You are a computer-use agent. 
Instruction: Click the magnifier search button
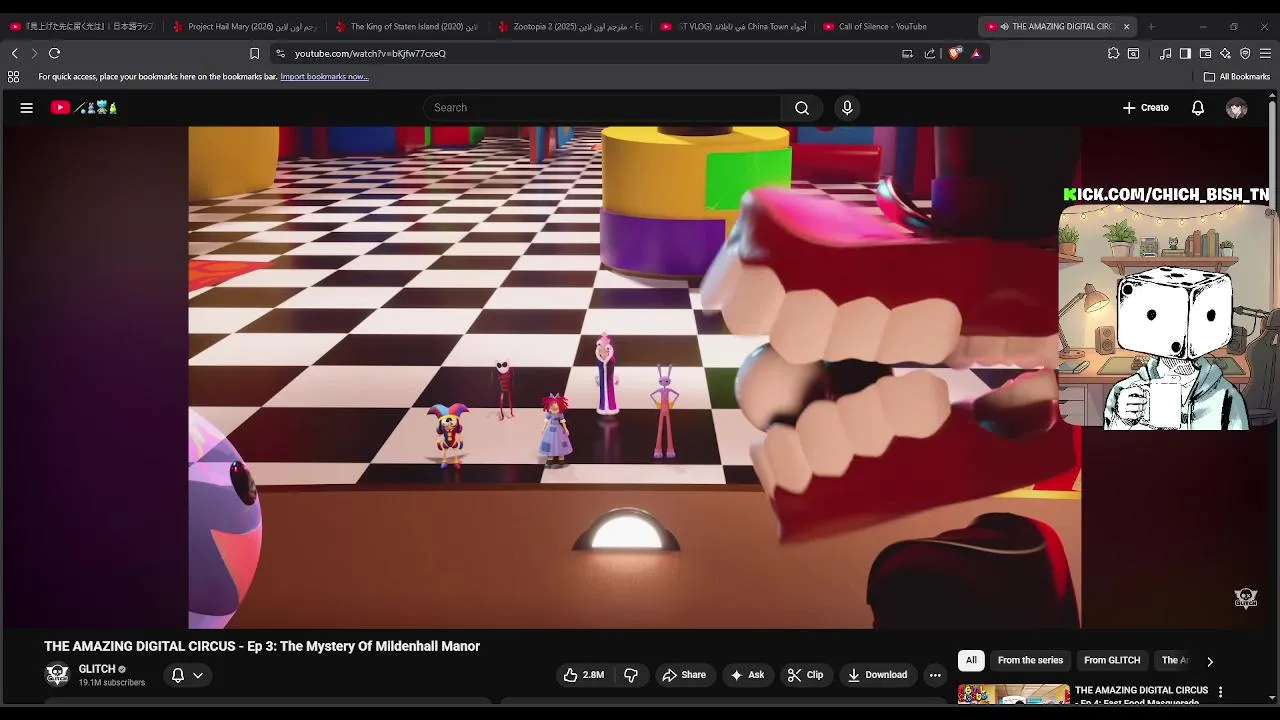pyautogui.click(x=802, y=108)
